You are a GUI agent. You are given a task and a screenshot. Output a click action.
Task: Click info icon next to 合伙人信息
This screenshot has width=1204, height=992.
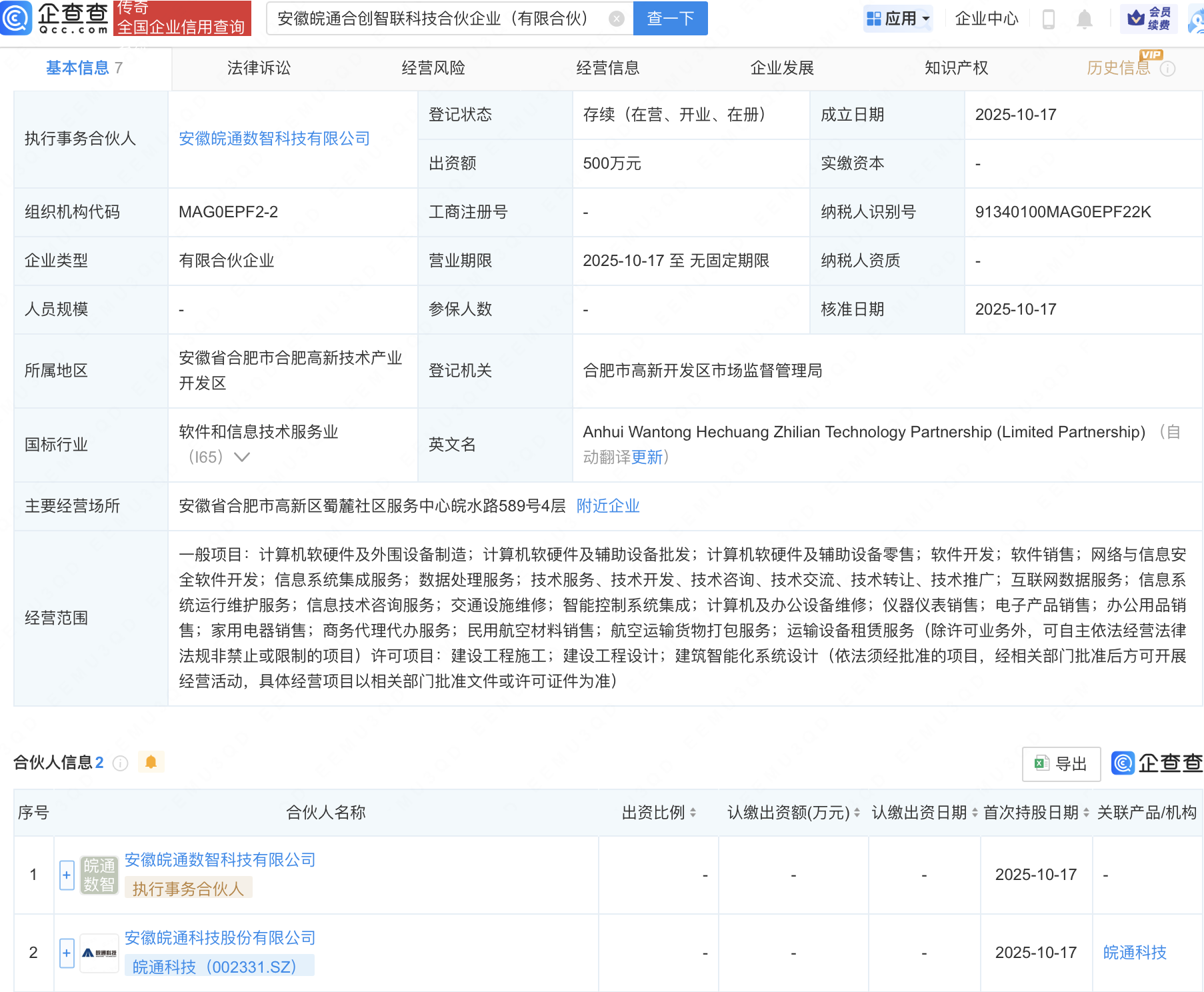point(121,763)
